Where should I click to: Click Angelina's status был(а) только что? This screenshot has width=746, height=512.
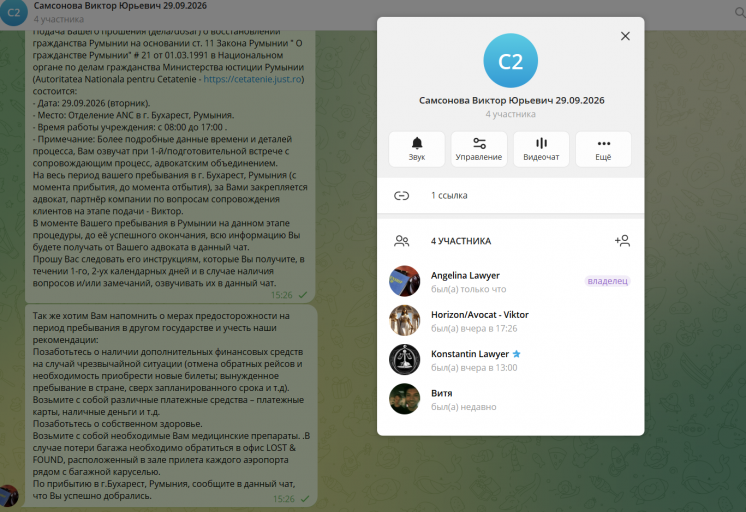click(469, 289)
